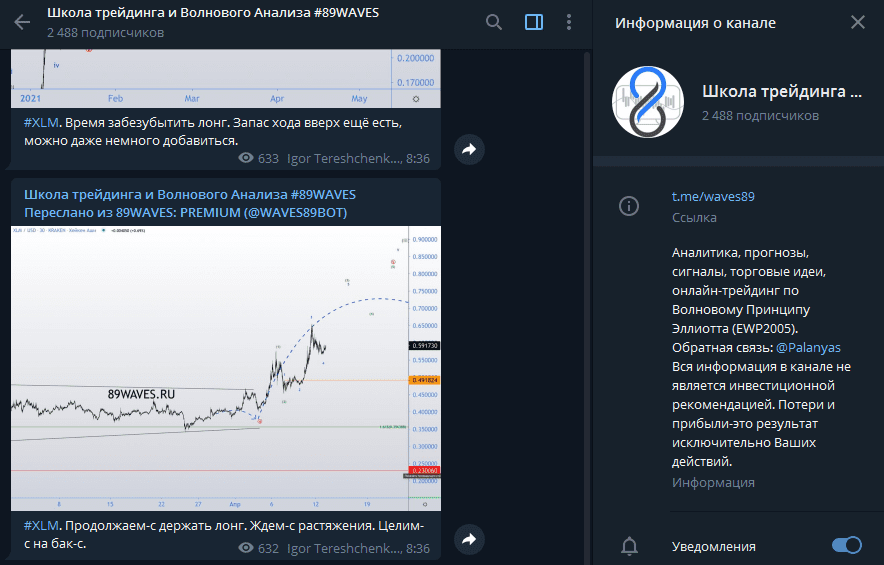This screenshot has height=565, width=884.
Task: Open the three-dot more options menu
Action: [569, 23]
